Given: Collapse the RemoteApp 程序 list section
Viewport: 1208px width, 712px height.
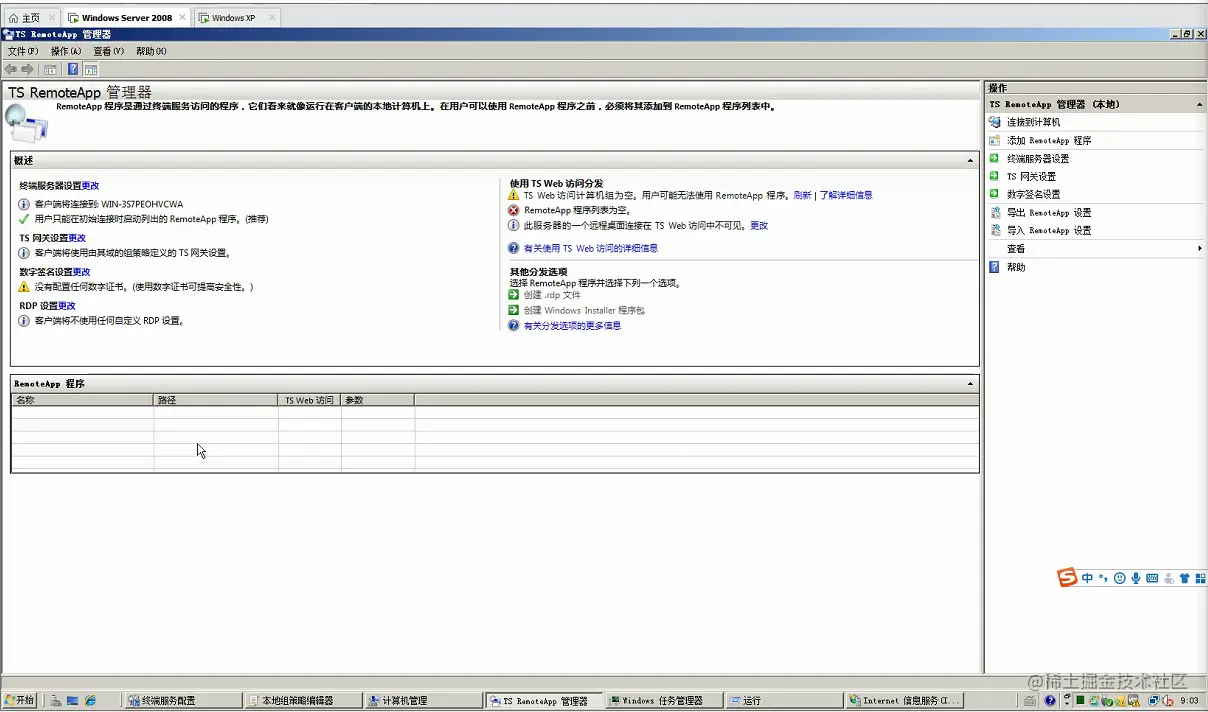Looking at the screenshot, I should tap(970, 384).
